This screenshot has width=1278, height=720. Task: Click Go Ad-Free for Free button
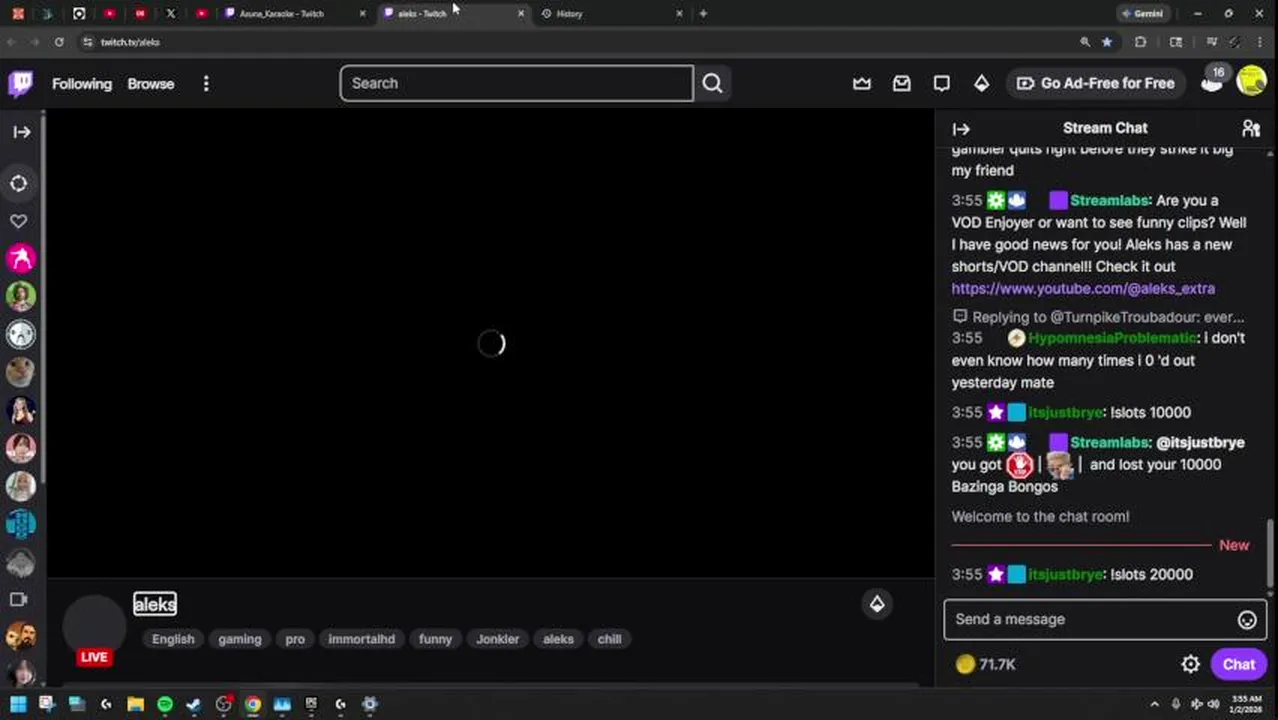point(1095,83)
